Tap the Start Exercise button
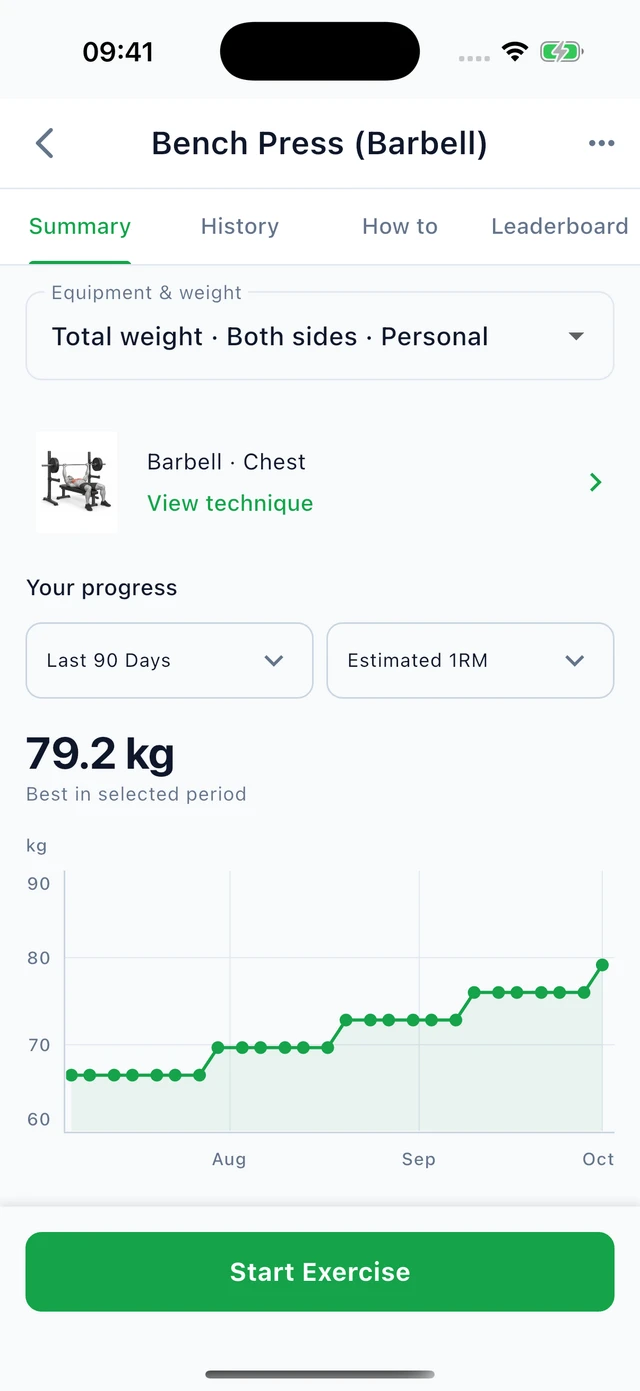640x1391 pixels. tap(320, 1271)
